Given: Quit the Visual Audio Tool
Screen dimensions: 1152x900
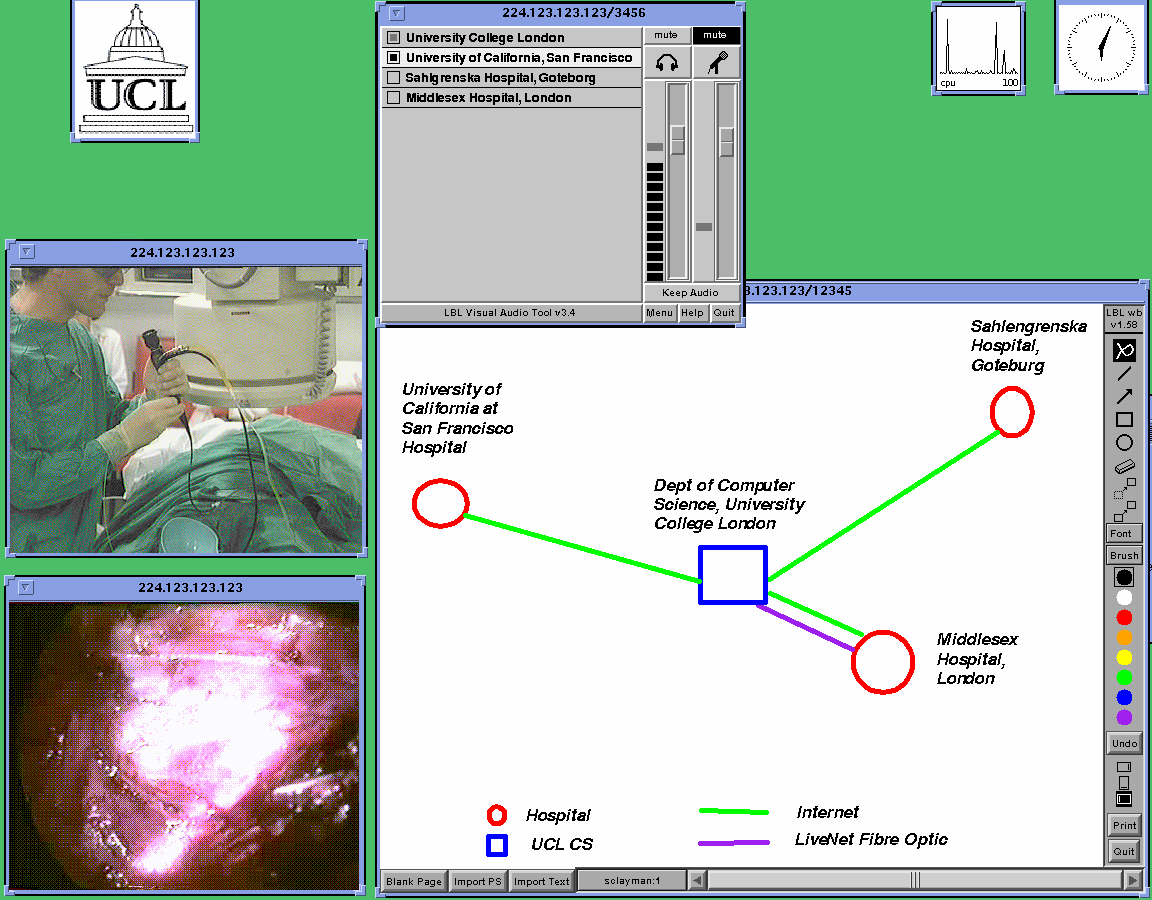Looking at the screenshot, I should pos(724,312).
